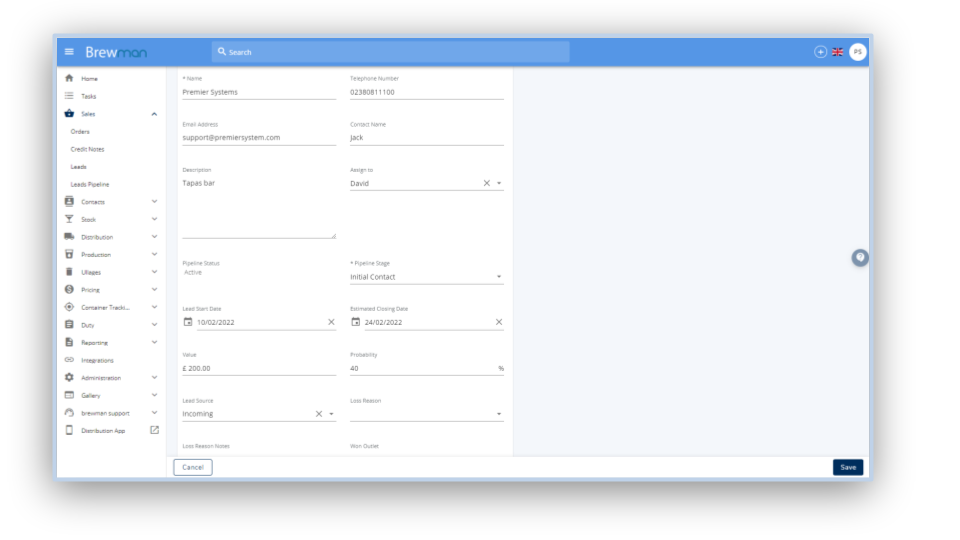Click the Tasks list icon
The width and height of the screenshot is (960, 540).
69,96
